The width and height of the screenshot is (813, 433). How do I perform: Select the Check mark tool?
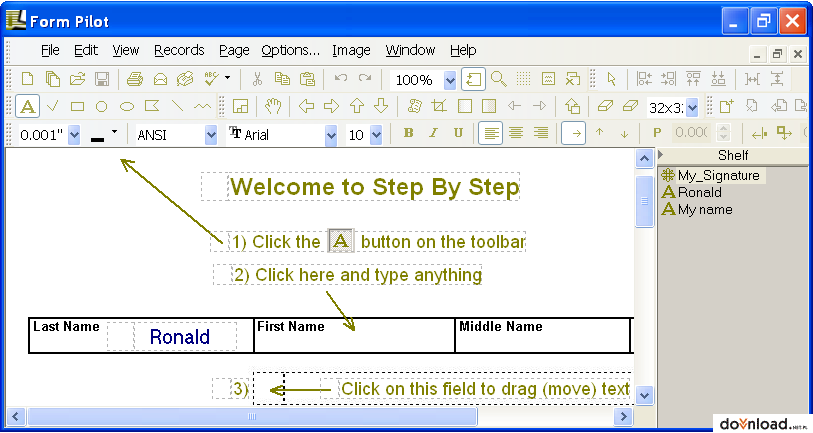pos(52,107)
